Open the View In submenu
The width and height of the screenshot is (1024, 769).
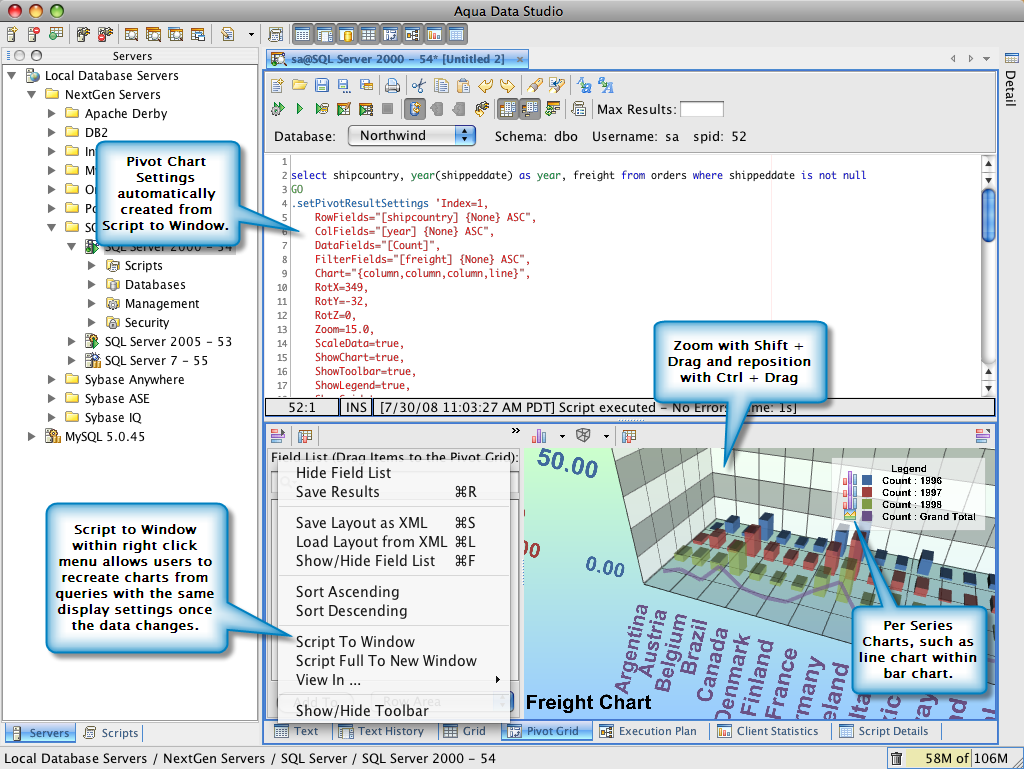pyautogui.click(x=394, y=680)
